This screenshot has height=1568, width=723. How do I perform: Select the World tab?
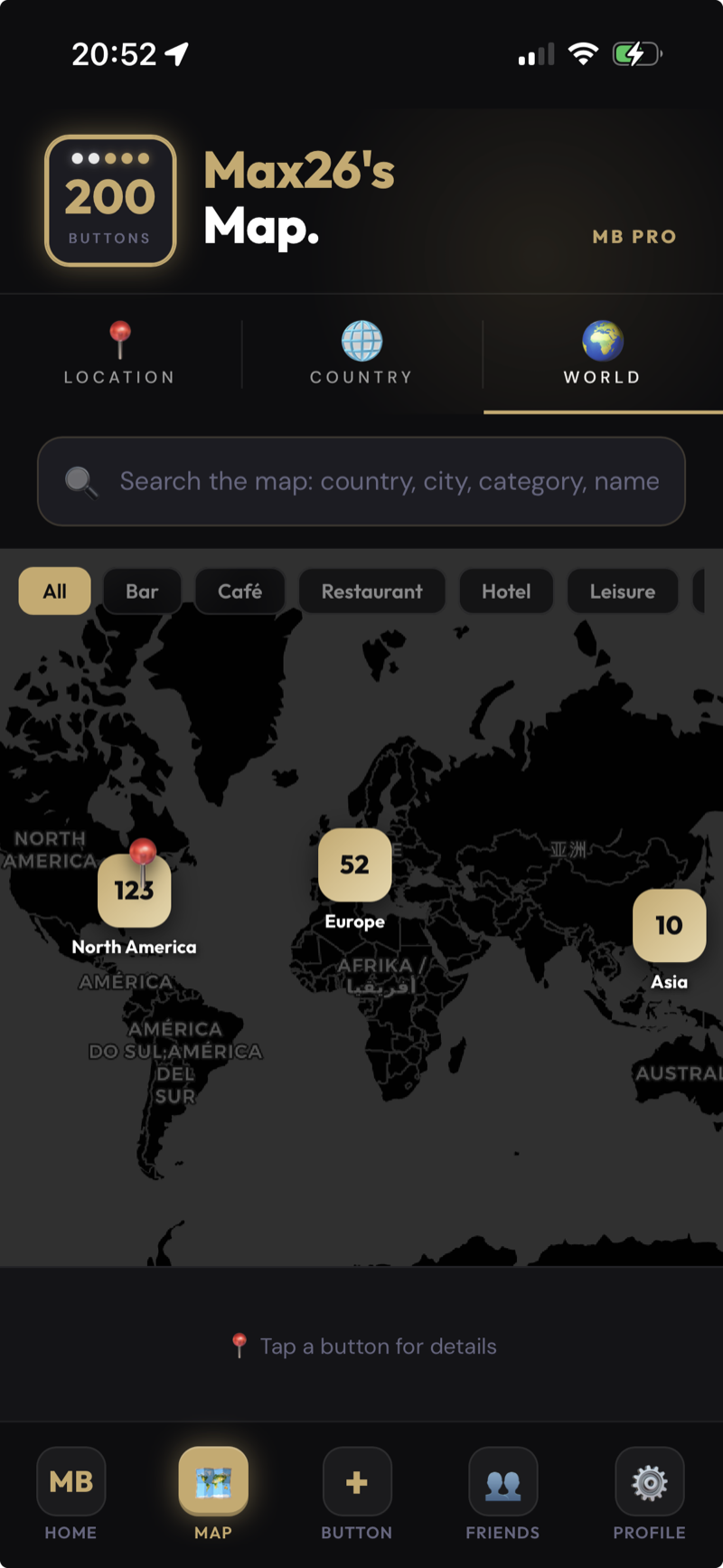click(603, 354)
